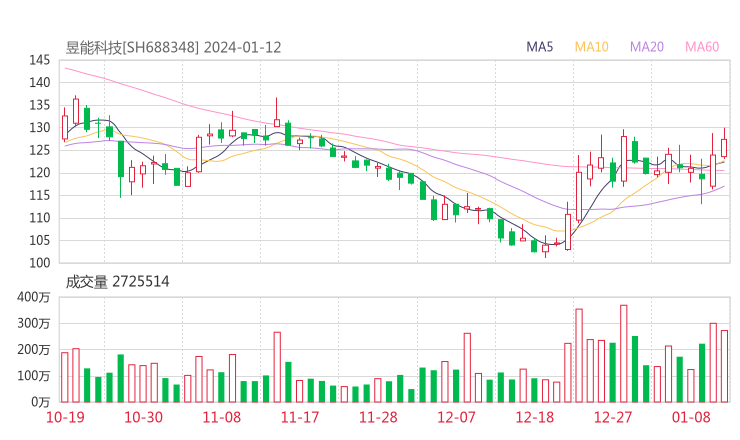Click the 145 price axis label
740x440 pixels.
pos(40,60)
